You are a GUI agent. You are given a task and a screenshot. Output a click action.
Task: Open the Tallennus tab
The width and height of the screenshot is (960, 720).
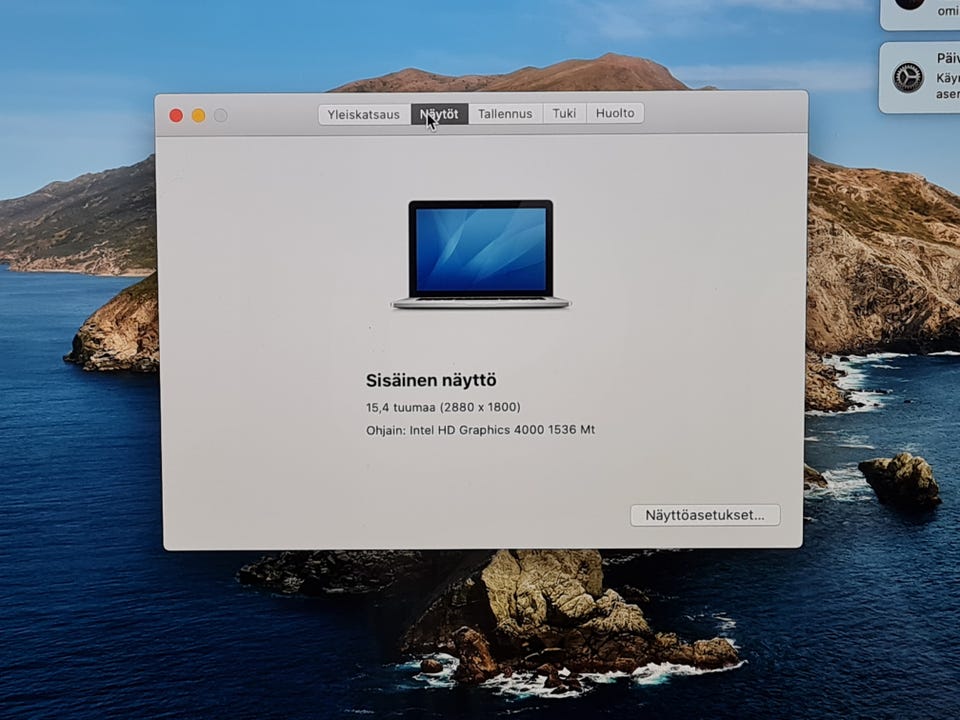pyautogui.click(x=505, y=113)
